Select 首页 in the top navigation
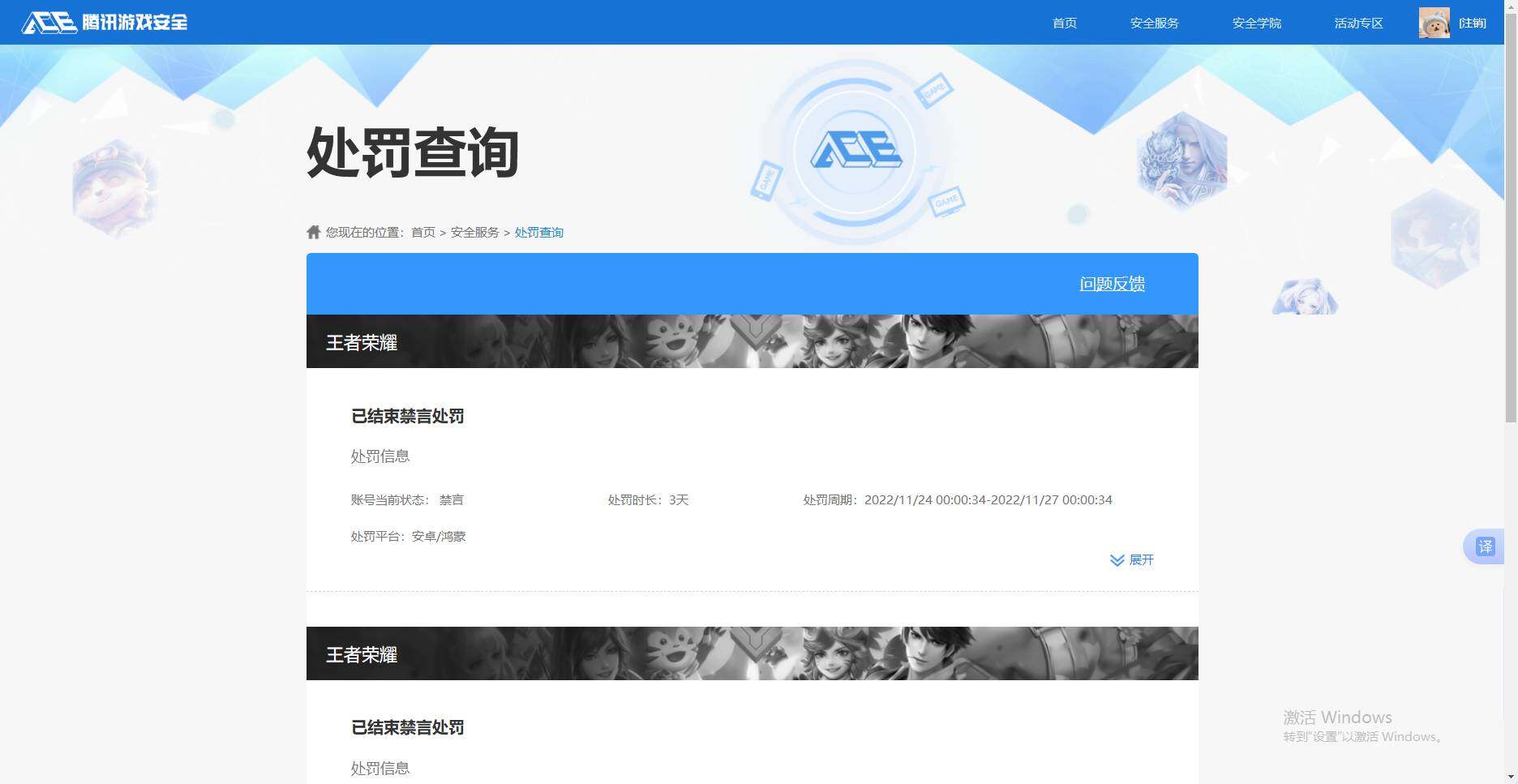The image size is (1518, 784). (x=1064, y=23)
